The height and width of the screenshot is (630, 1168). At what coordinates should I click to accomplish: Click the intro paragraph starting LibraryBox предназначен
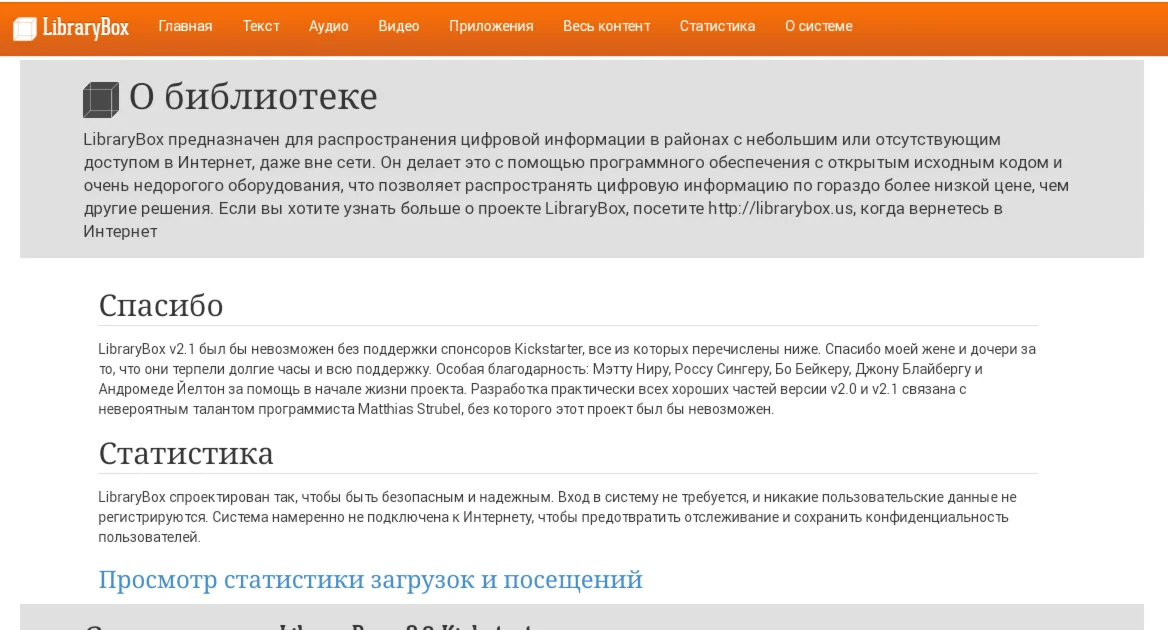coord(576,185)
